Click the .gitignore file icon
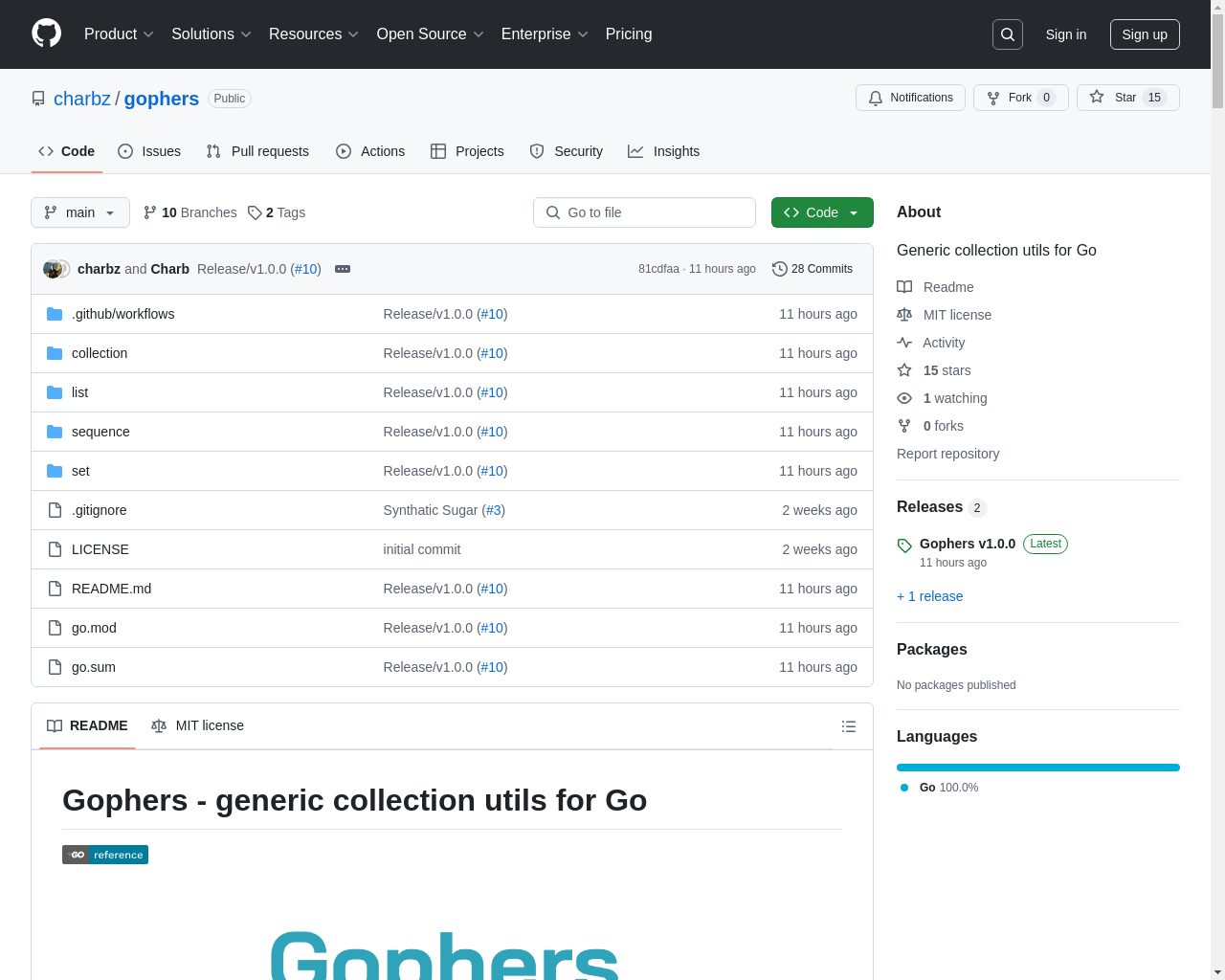The width and height of the screenshot is (1225, 980). (x=55, y=510)
